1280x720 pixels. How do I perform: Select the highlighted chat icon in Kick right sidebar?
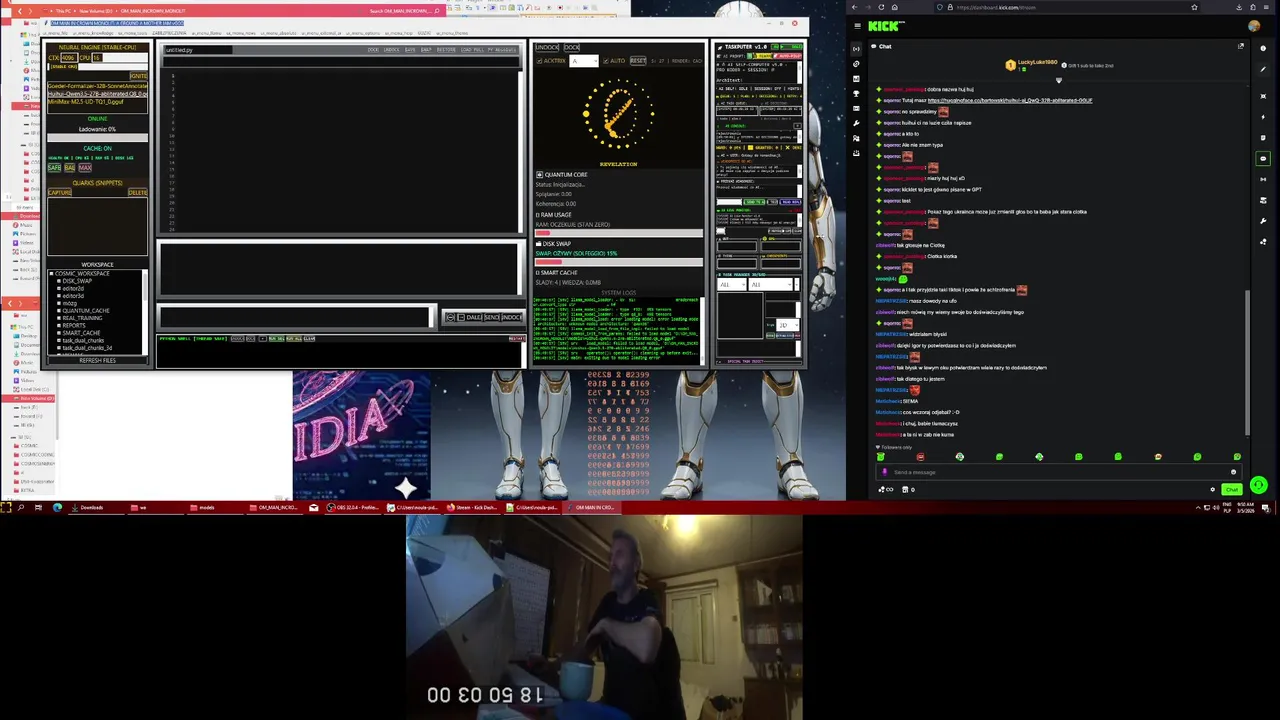coord(1263,158)
